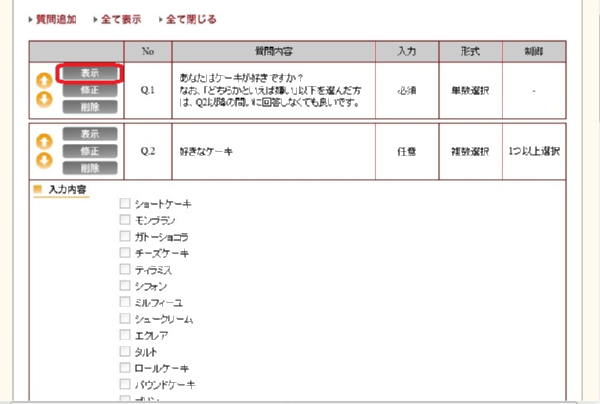Check the ショートケーキ checkbox
The height and width of the screenshot is (404, 600).
tap(125, 204)
